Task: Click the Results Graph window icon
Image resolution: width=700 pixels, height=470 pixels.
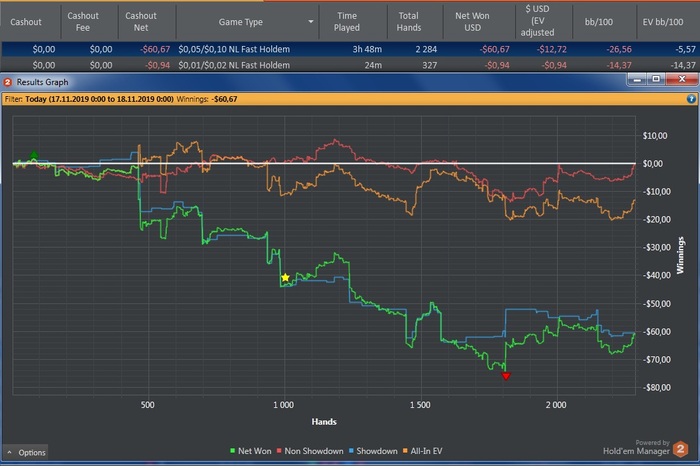Action: [x=8, y=82]
